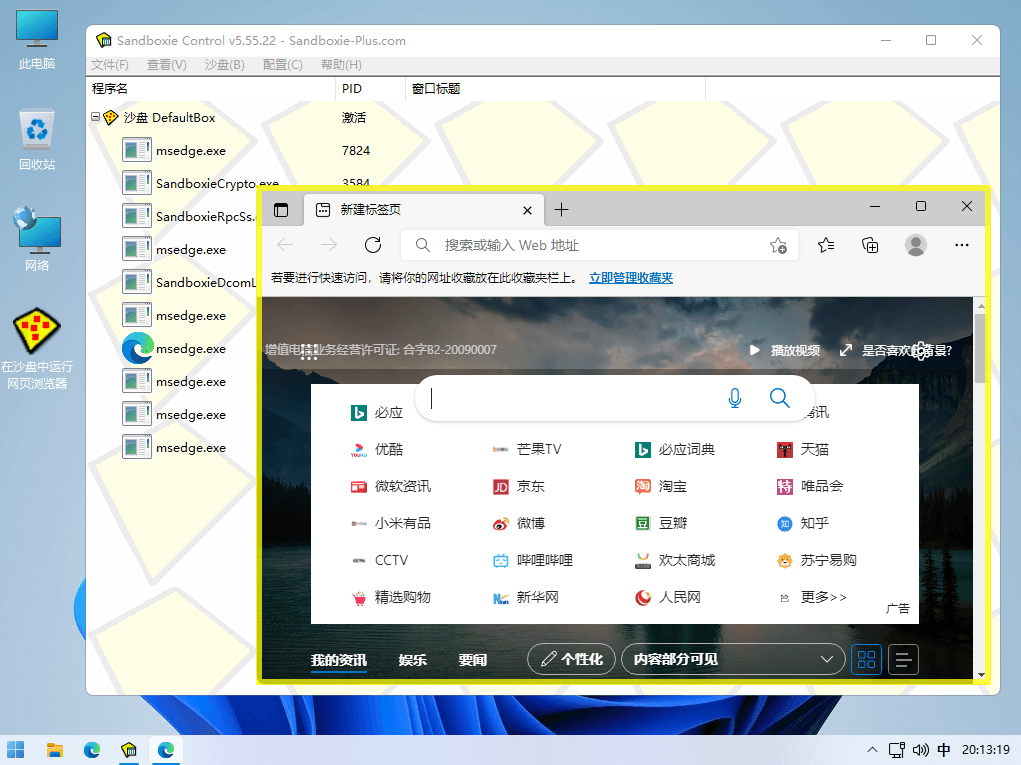Click the play video icon
This screenshot has width=1021, height=765.
point(754,350)
